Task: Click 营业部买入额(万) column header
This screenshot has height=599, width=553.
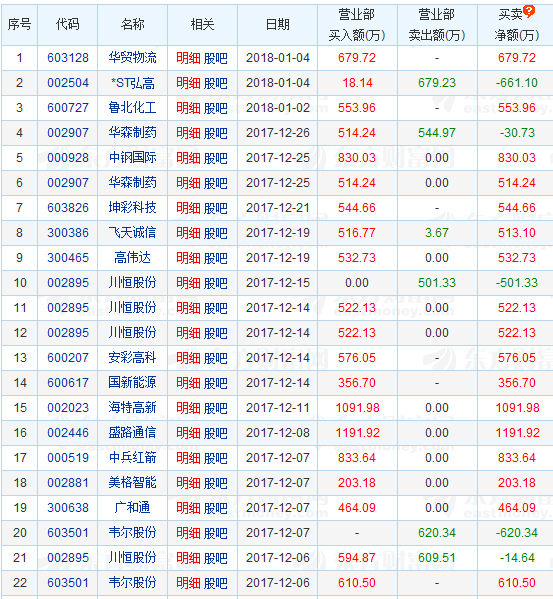Action: tap(357, 25)
